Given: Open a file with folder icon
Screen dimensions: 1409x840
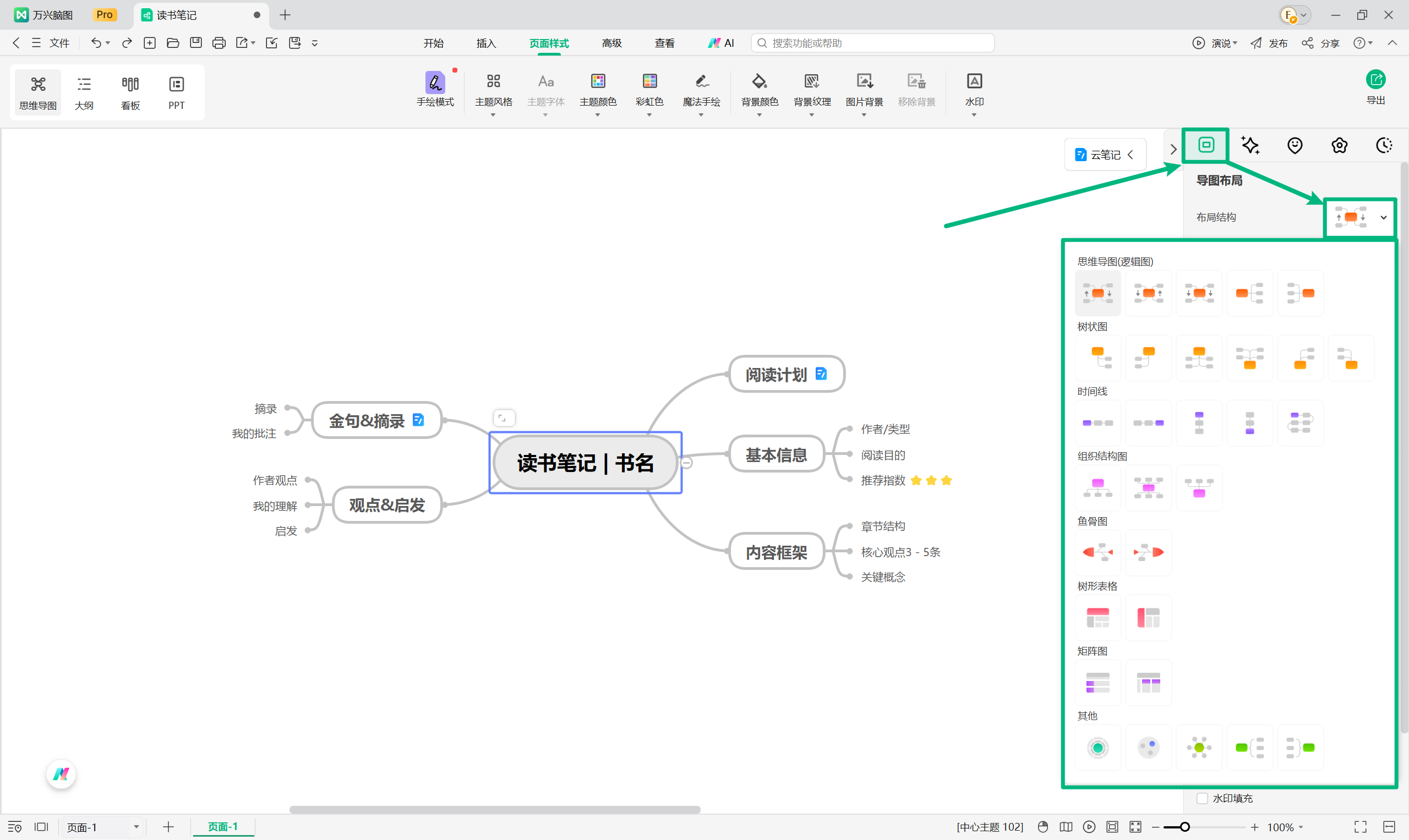Looking at the screenshot, I should (173, 43).
